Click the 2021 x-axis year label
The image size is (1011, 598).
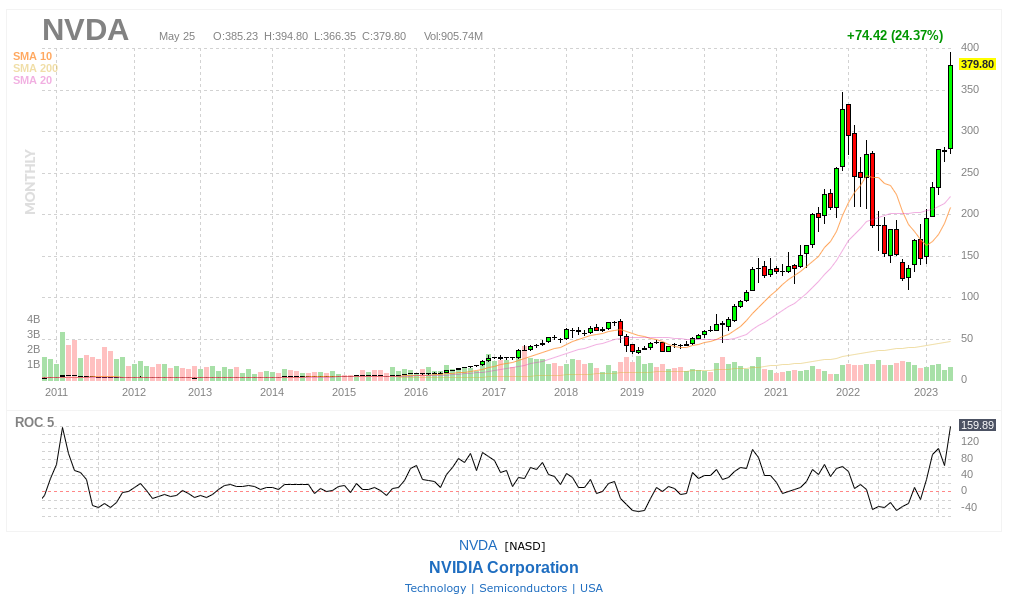(x=776, y=392)
